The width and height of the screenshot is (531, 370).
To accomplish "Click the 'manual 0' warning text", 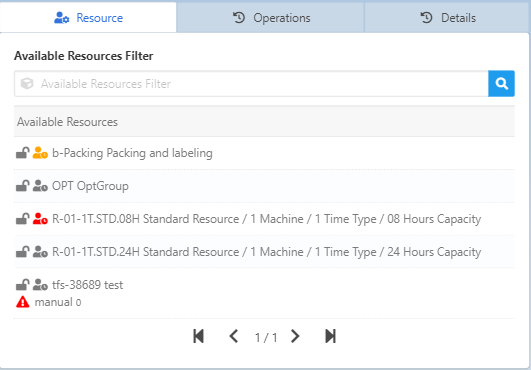I will click(x=58, y=302).
